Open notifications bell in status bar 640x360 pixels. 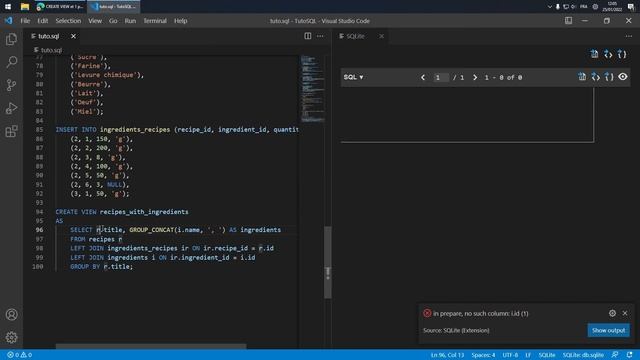629,355
